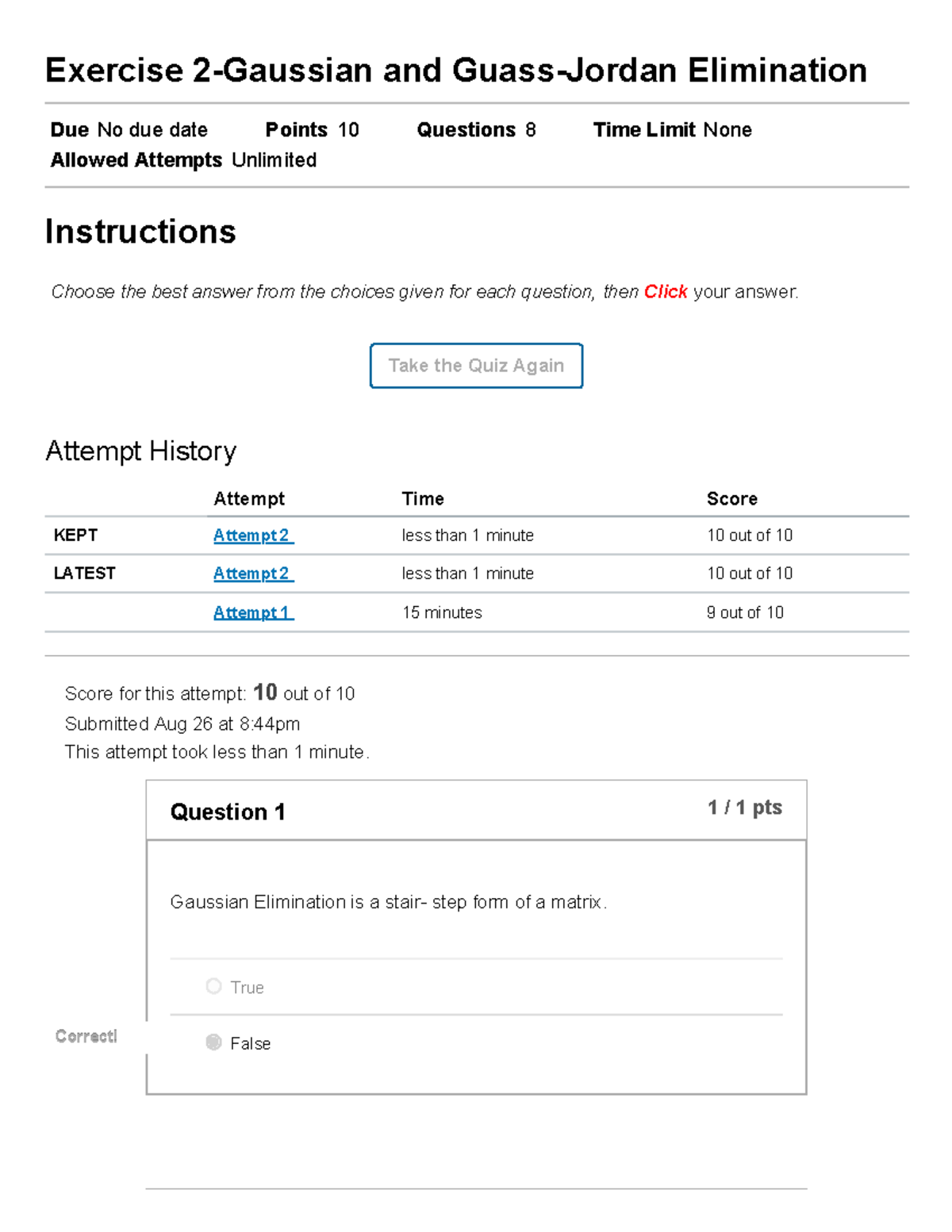Screen dimensions: 952x1232
Task: Click the red word Click in instructions
Action: (x=665, y=292)
